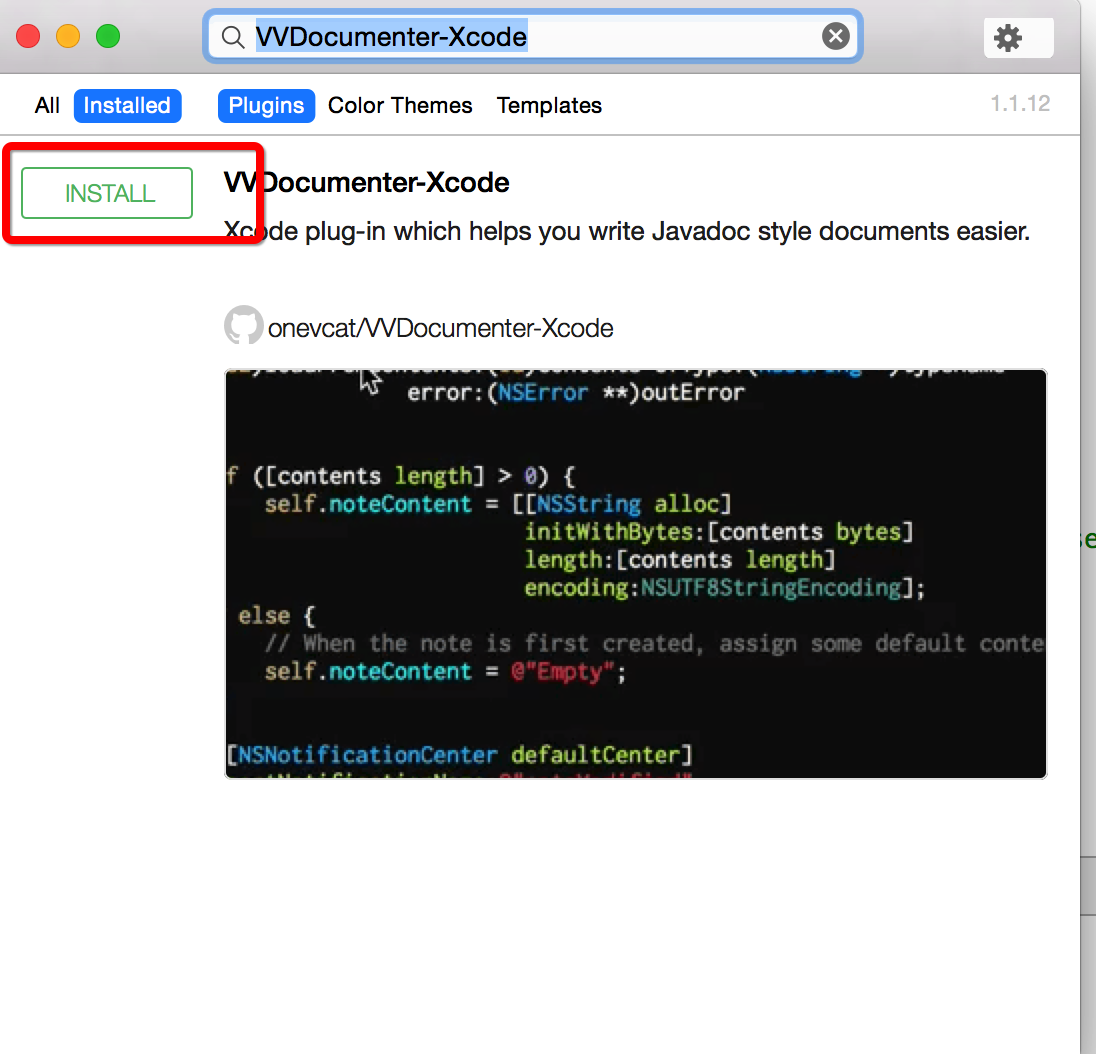Click the VVDocumenter-Xcode plugin title
1096x1054 pixels.
[x=367, y=183]
